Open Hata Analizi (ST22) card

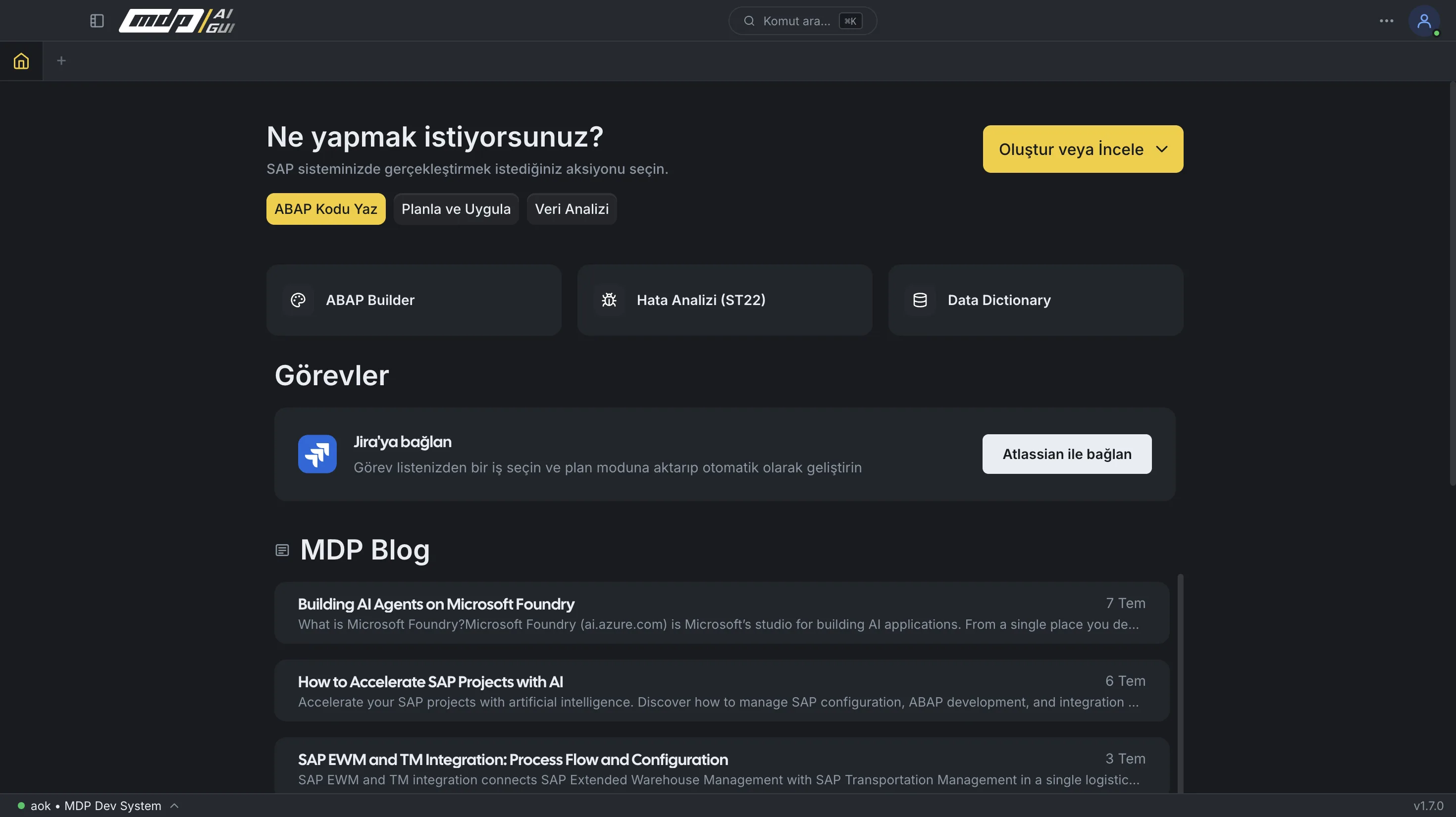pos(725,300)
